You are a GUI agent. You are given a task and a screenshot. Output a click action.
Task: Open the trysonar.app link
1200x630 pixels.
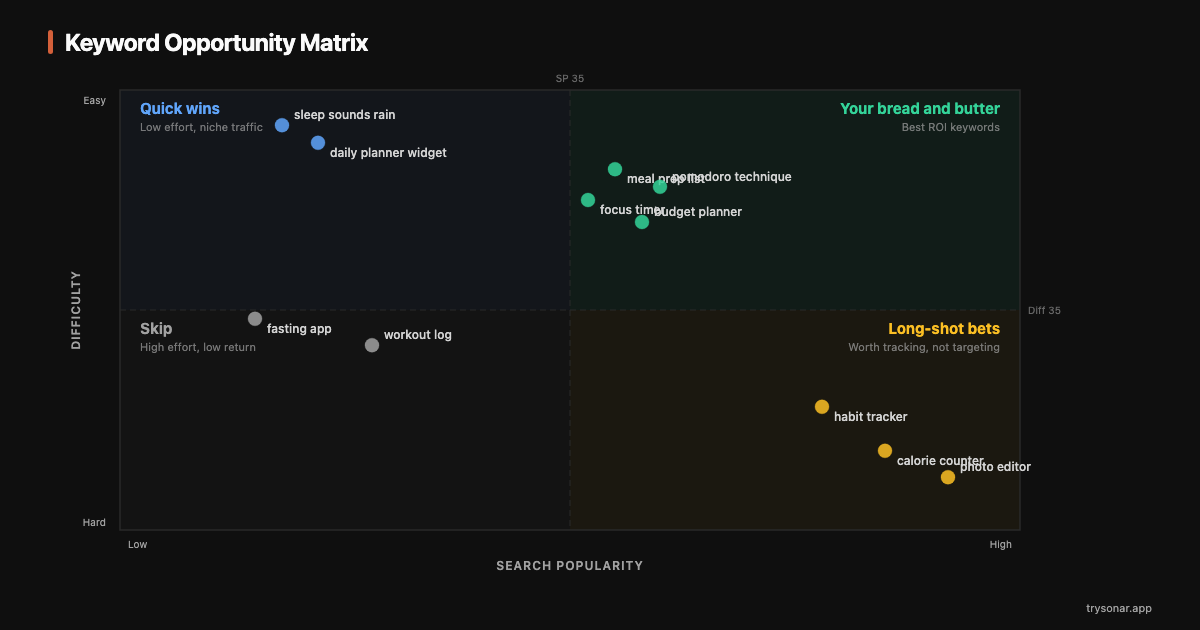pos(1117,607)
